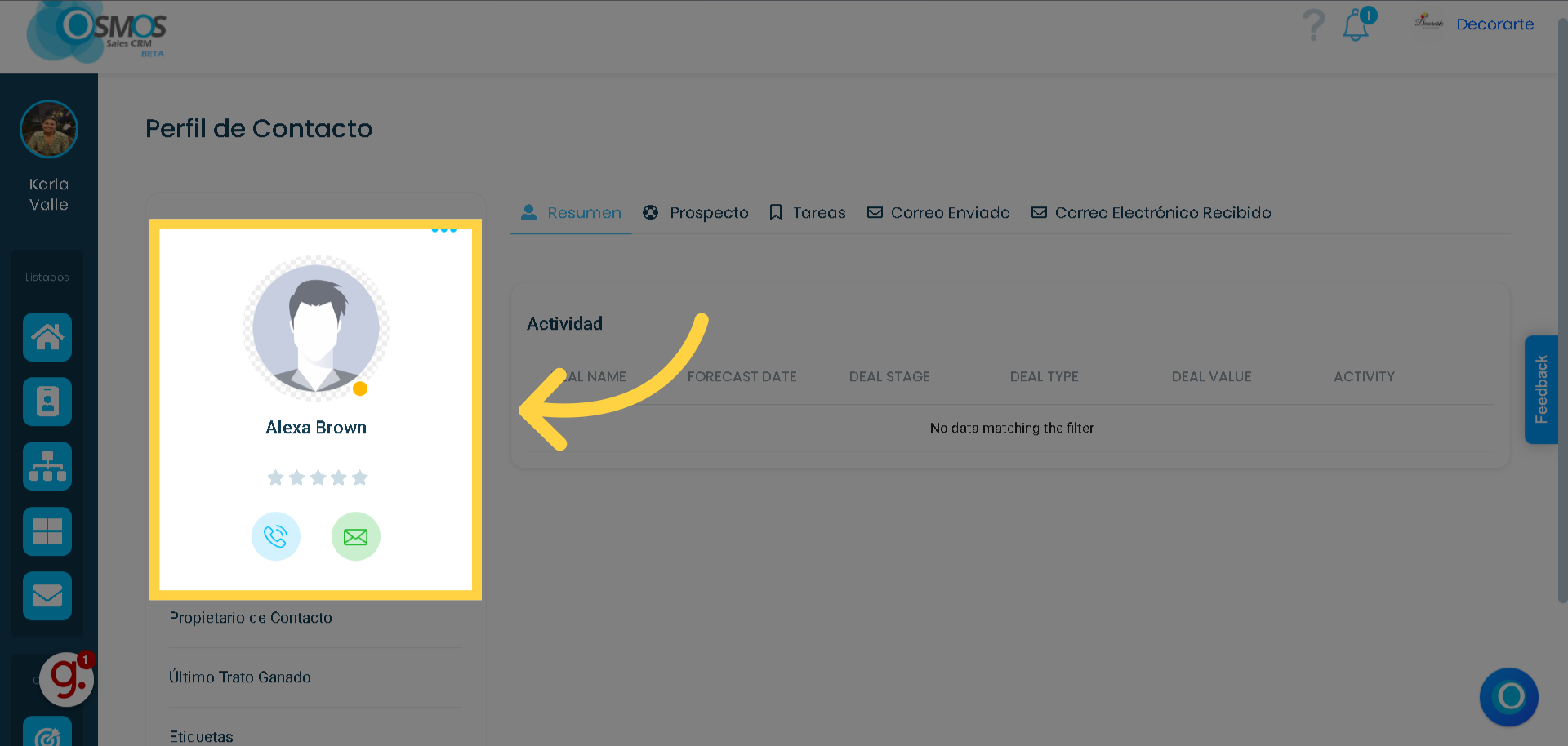Click the FORECAST DATE column header
Screen dimensions: 1568x746
click(x=742, y=377)
